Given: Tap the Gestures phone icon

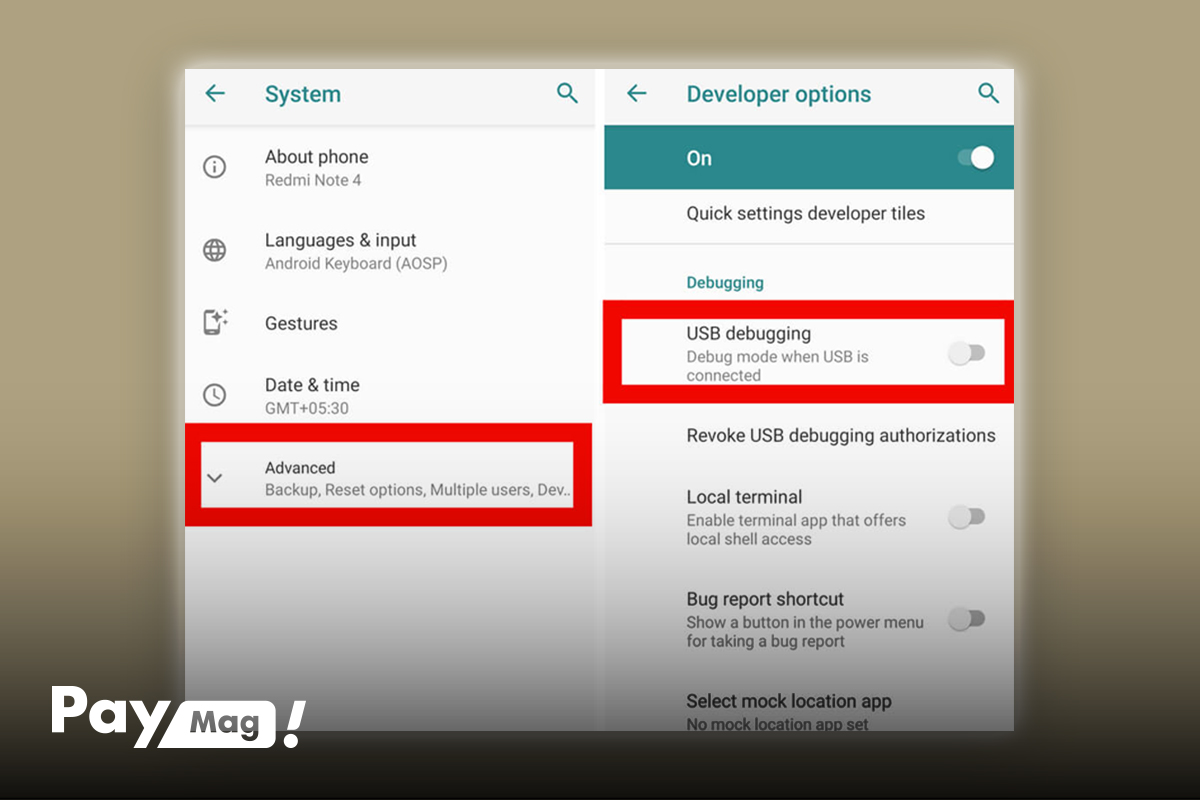Looking at the screenshot, I should click(215, 322).
